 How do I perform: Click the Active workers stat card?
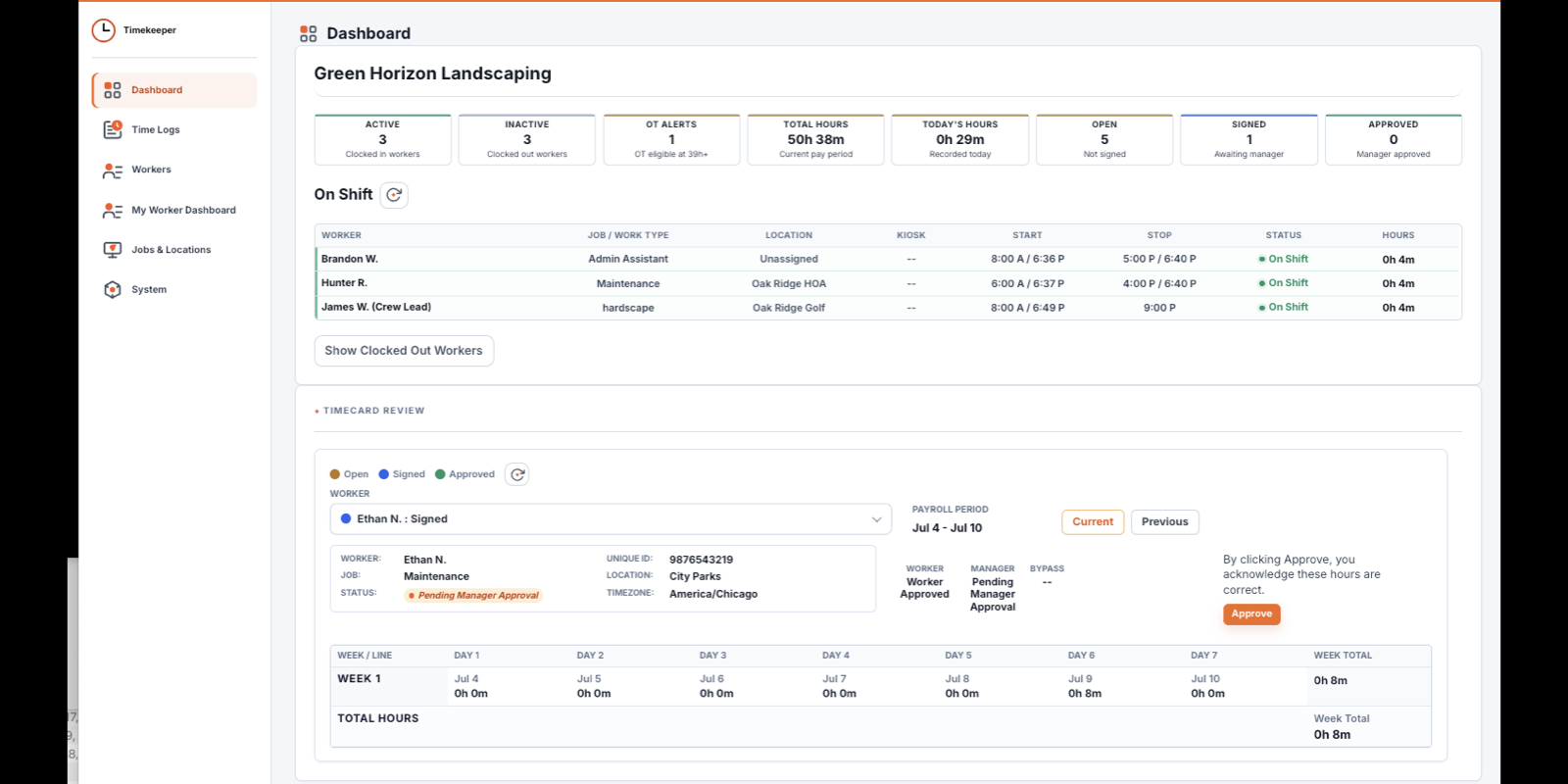tap(383, 140)
